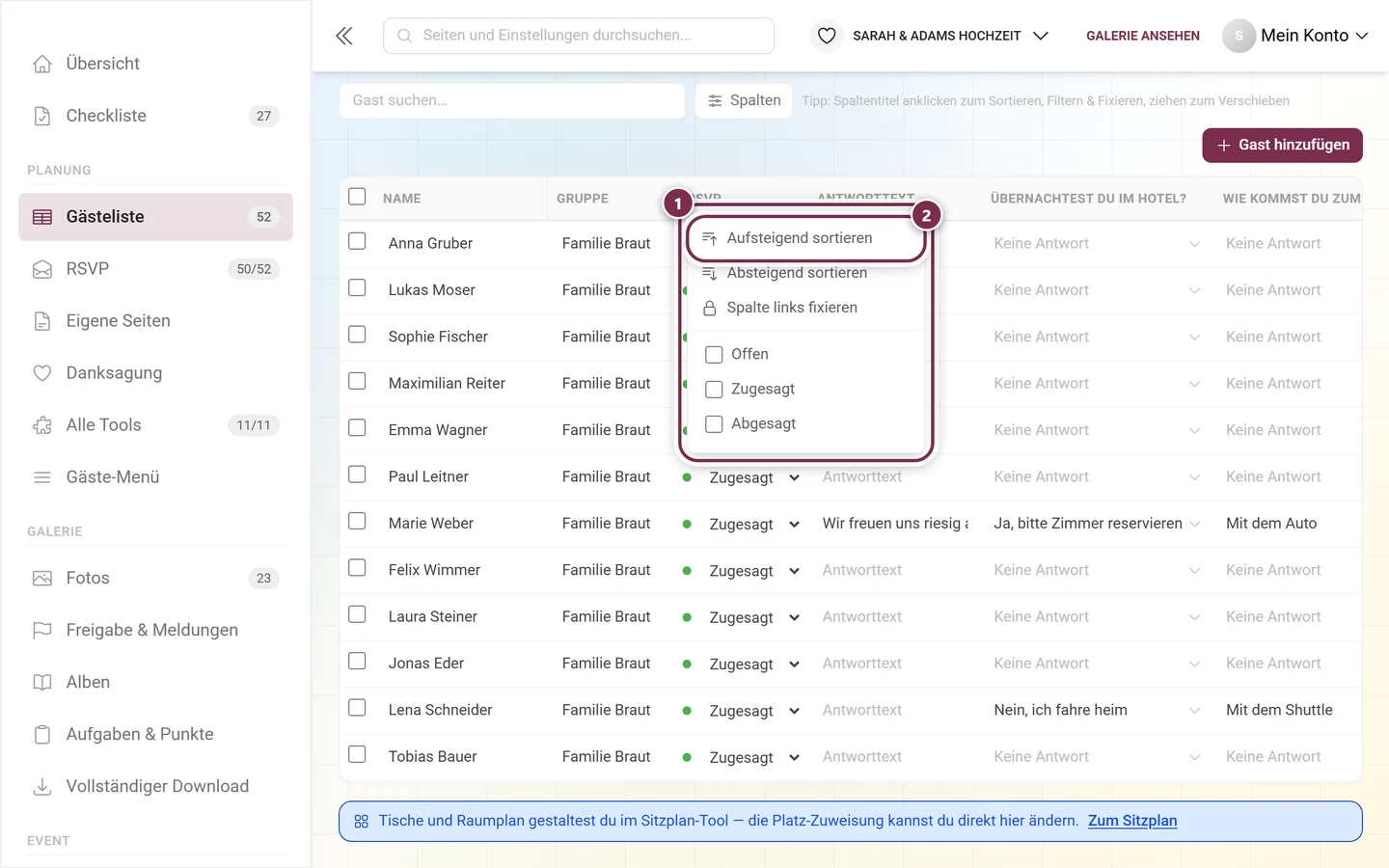The height and width of the screenshot is (868, 1389).
Task: Collapse the sidebar with double-chevron icon
Action: click(344, 36)
